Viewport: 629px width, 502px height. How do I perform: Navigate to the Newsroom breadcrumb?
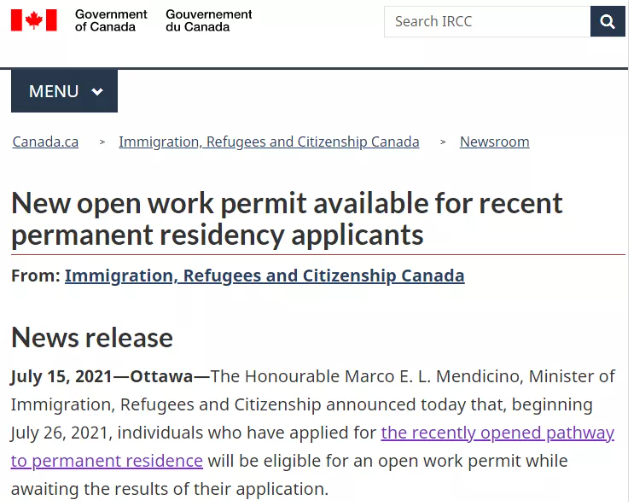[494, 142]
